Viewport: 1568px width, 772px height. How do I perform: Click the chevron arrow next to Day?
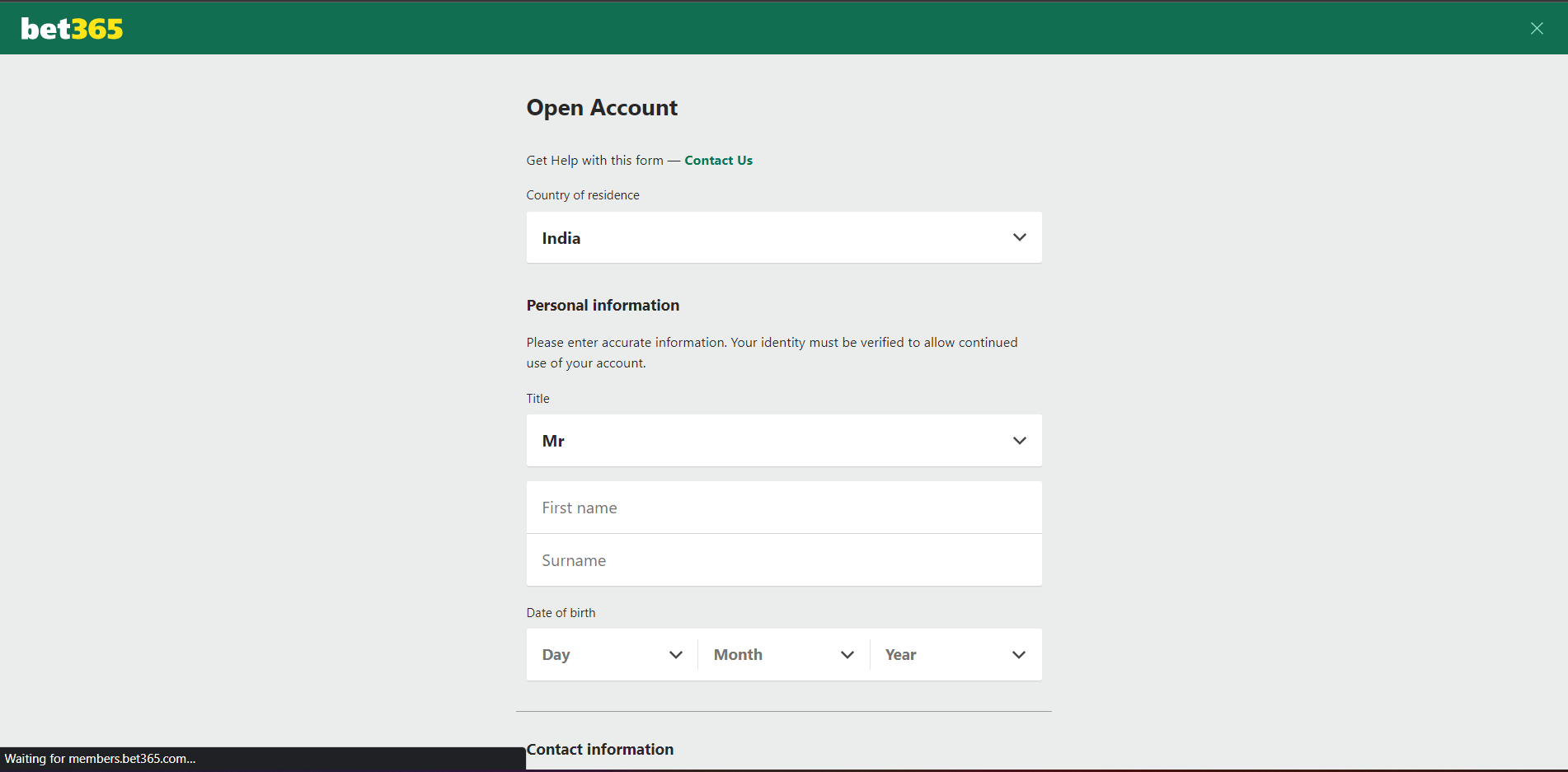[676, 655]
